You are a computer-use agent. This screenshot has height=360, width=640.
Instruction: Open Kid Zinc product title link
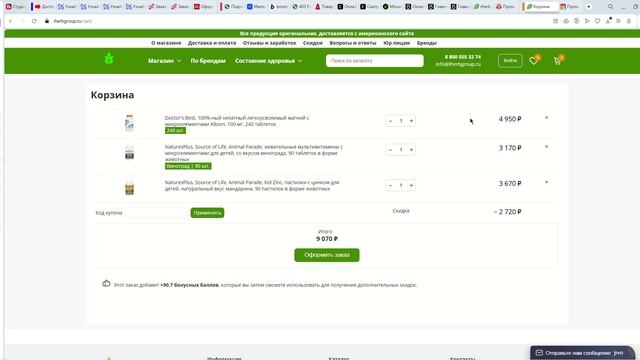click(252, 185)
